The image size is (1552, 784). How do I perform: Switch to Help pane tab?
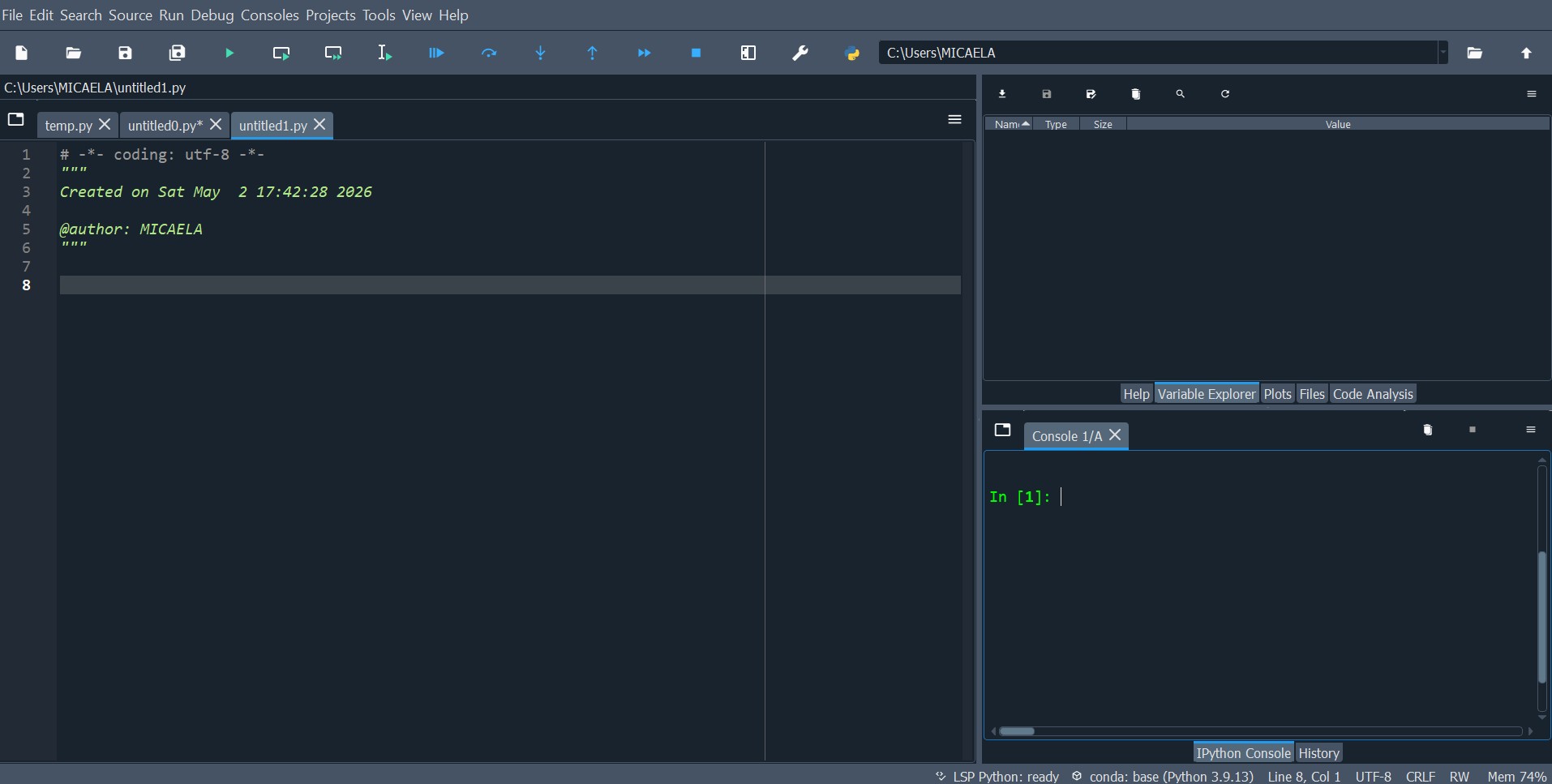tap(1136, 394)
